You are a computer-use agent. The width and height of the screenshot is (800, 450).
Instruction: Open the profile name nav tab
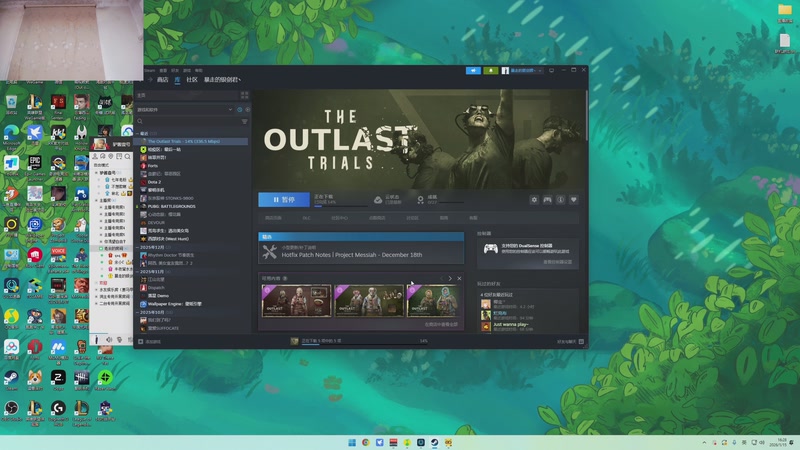click(222, 80)
